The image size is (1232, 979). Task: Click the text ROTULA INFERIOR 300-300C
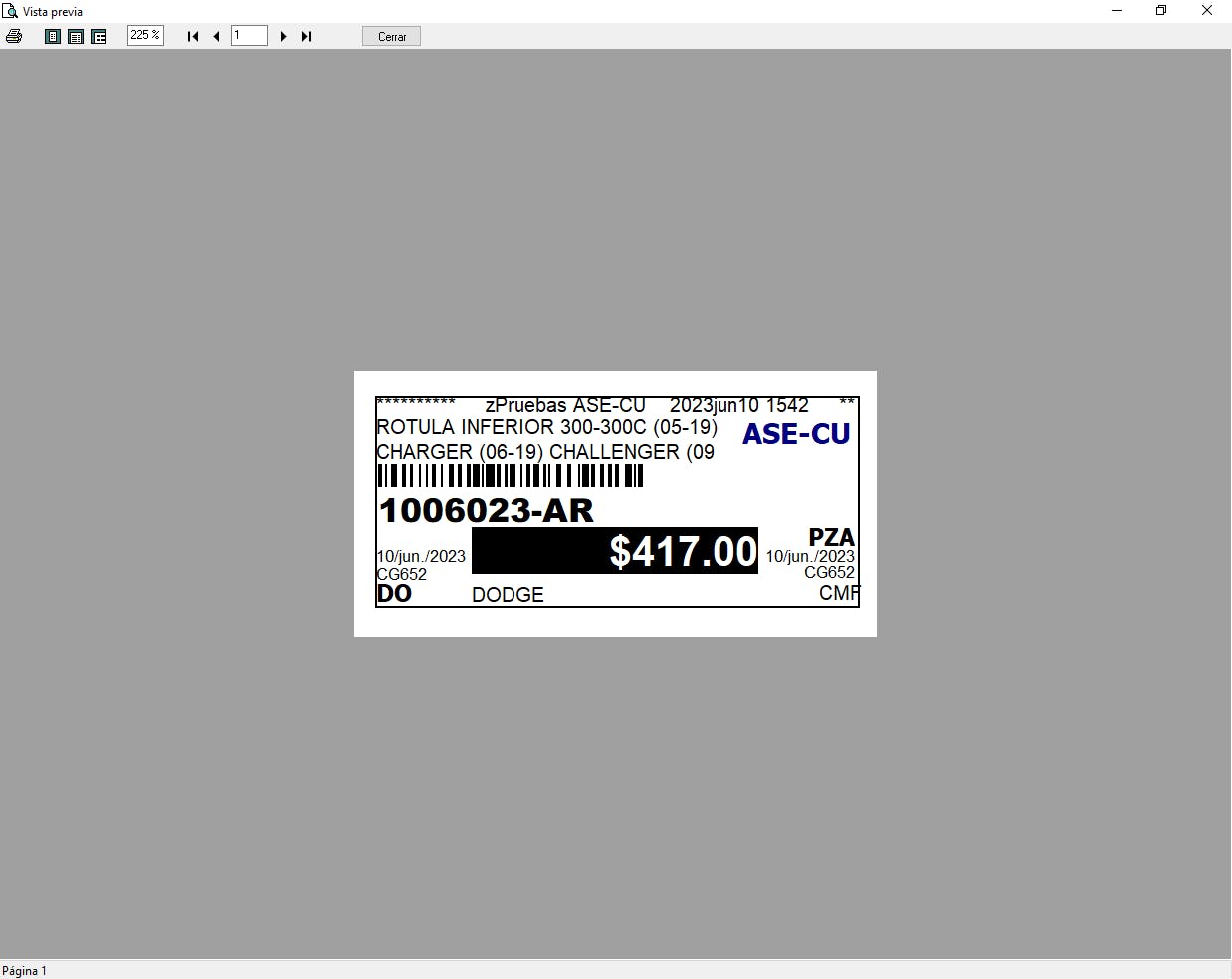[x=512, y=427]
